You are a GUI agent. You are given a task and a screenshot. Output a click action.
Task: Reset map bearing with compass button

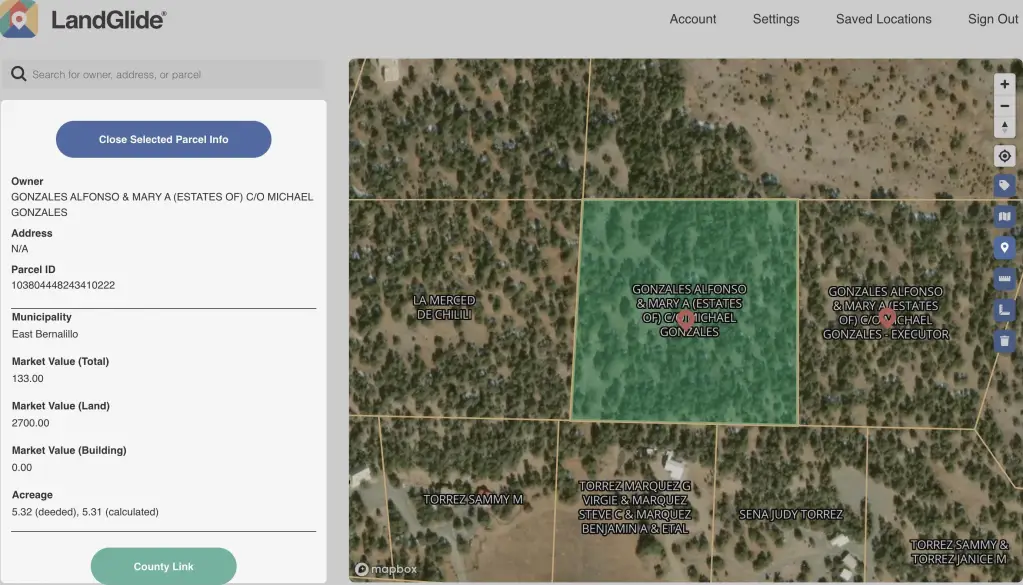tap(1005, 127)
